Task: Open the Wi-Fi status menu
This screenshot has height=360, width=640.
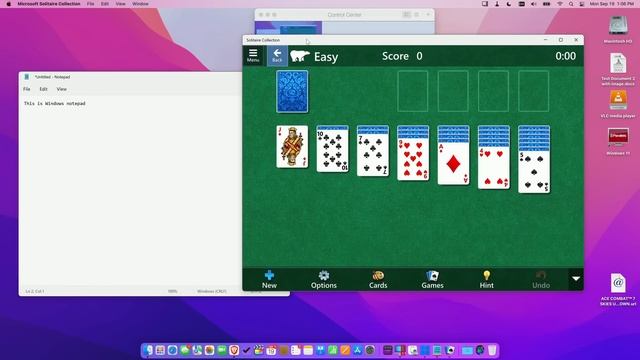Action: tap(560, 4)
